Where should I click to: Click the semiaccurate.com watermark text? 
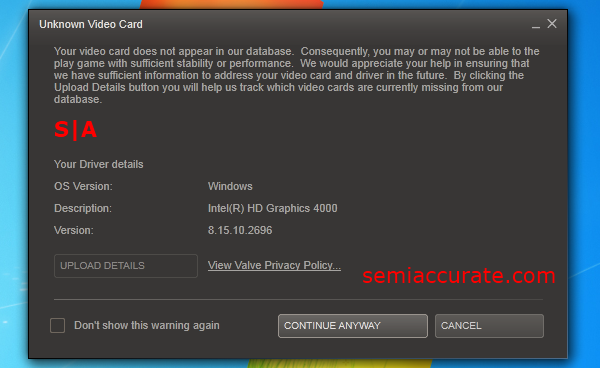pyautogui.click(x=459, y=275)
